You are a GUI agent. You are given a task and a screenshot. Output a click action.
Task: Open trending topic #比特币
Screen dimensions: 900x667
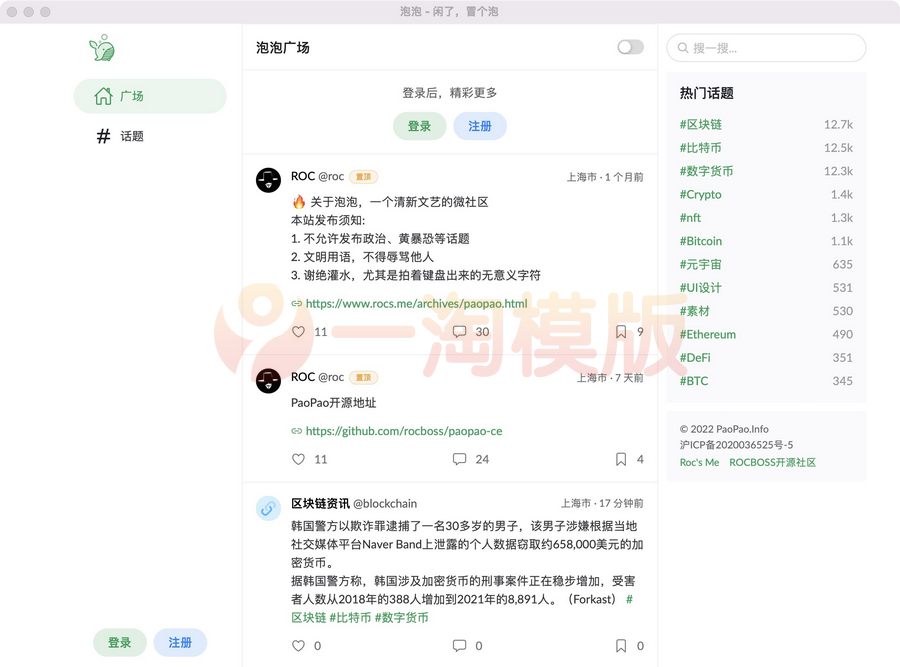pyautogui.click(x=701, y=148)
